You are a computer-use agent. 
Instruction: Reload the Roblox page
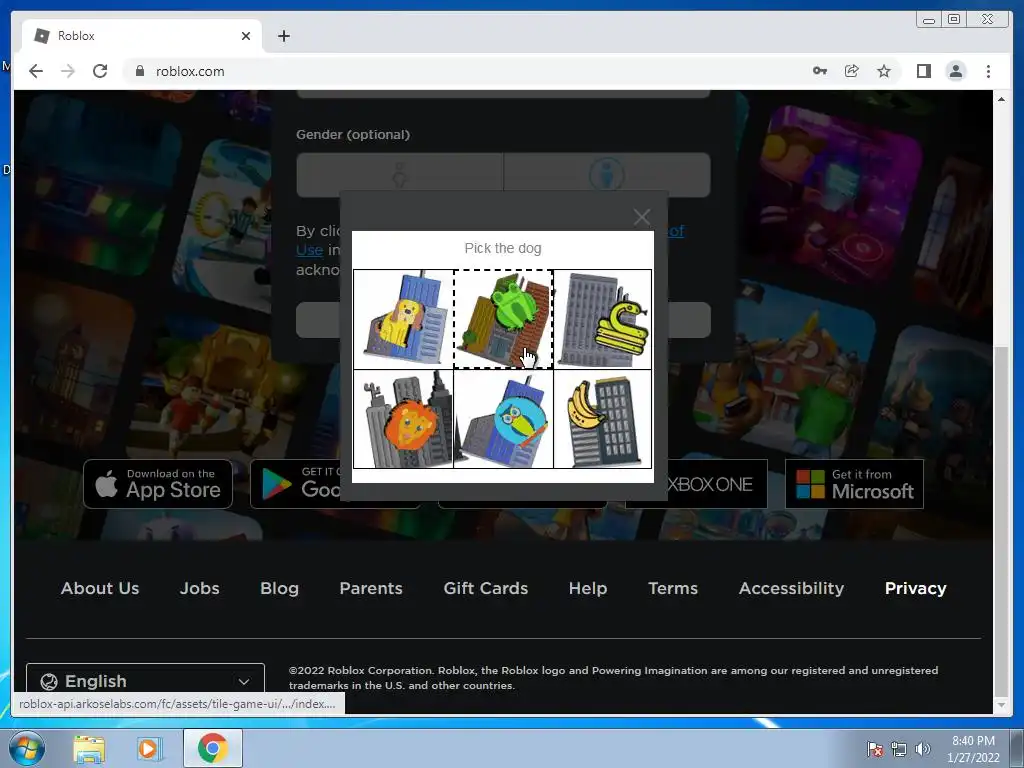click(100, 71)
